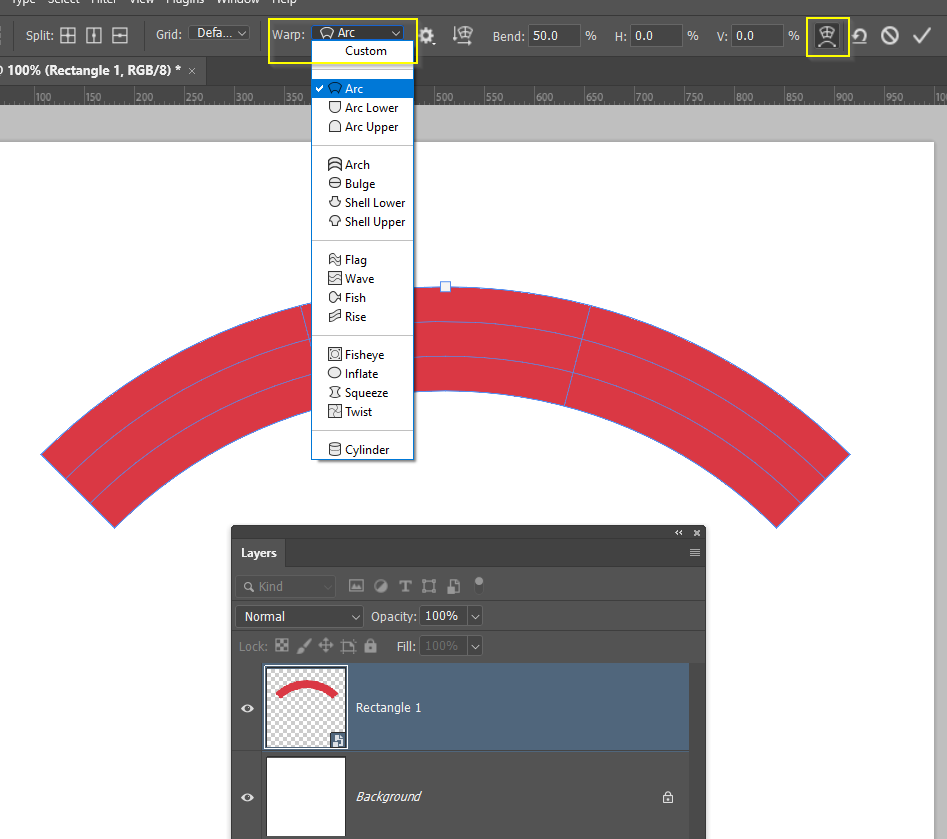Open the Layers panel menu icon
Viewport: 947px width, 839px height.
696,553
